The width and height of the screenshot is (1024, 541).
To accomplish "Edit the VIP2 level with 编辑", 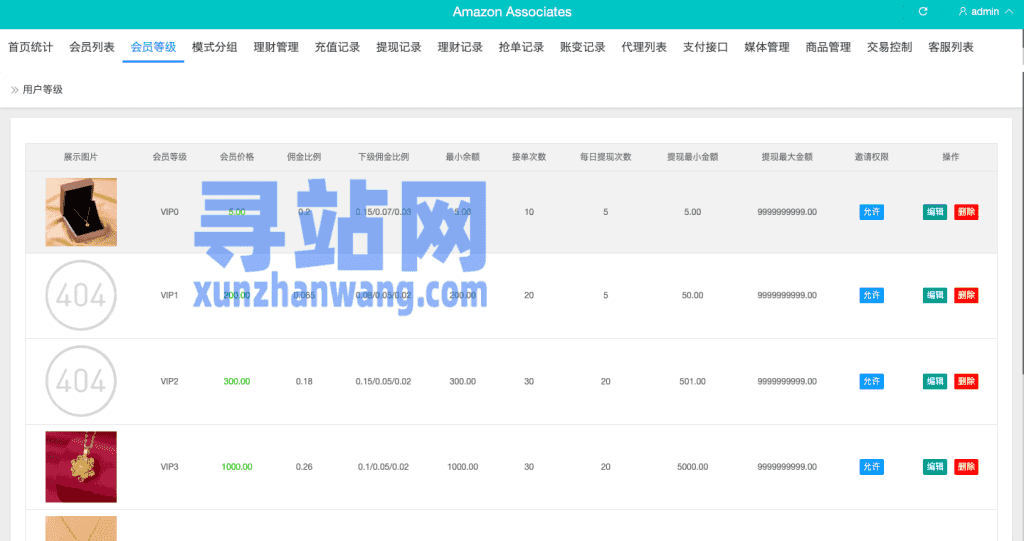I will click(x=935, y=381).
